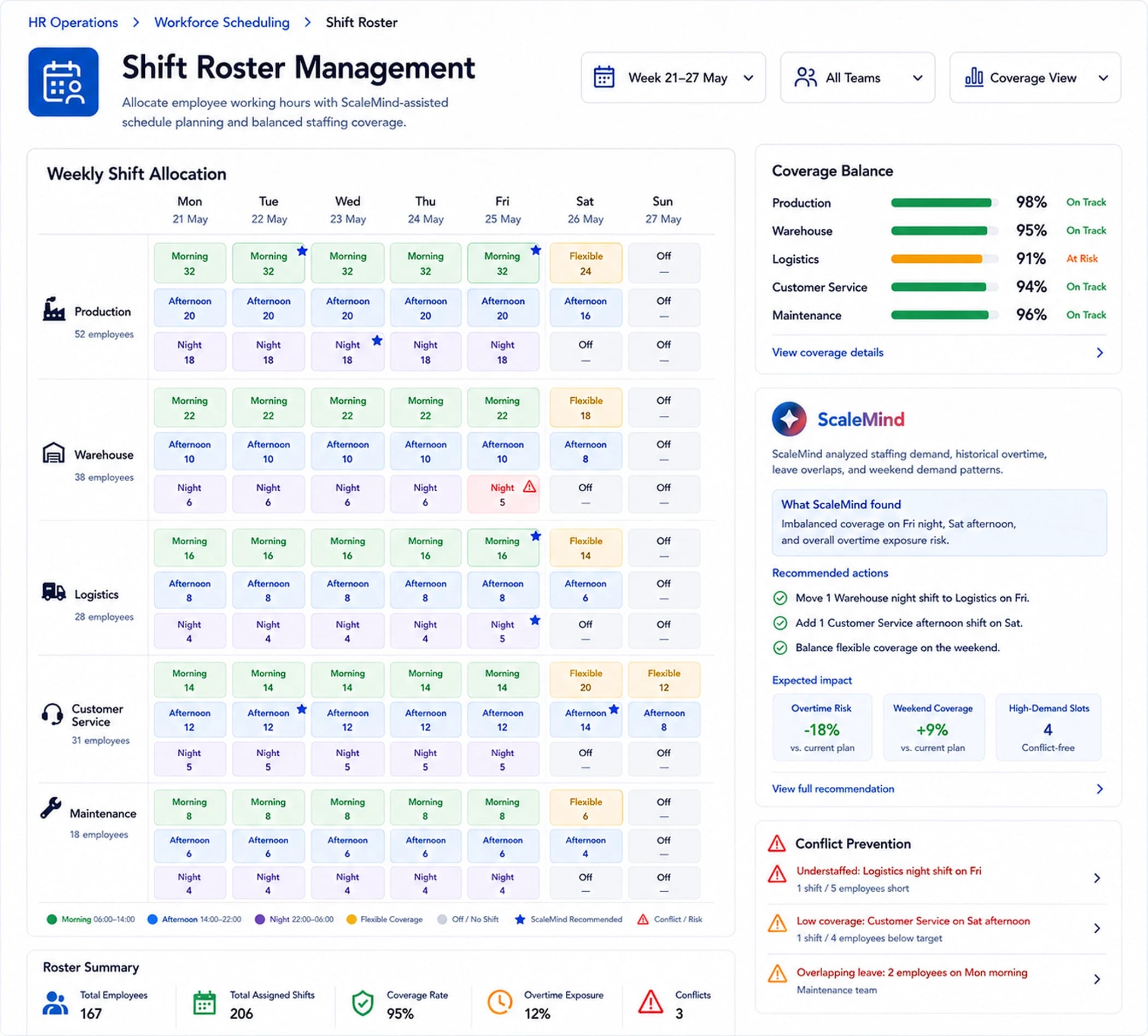Click the Maintenance 96% coverage bar

pos(944,315)
